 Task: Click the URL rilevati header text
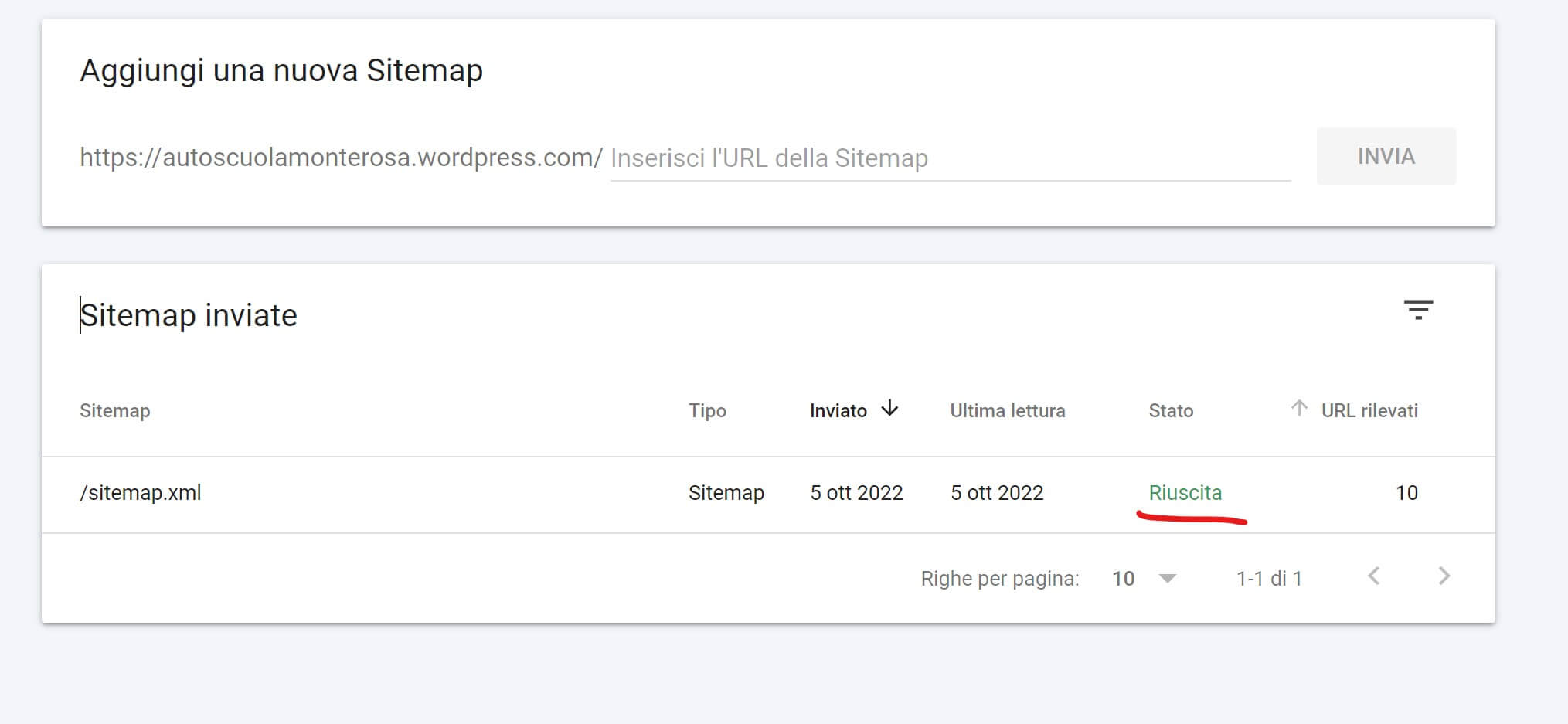point(1369,411)
